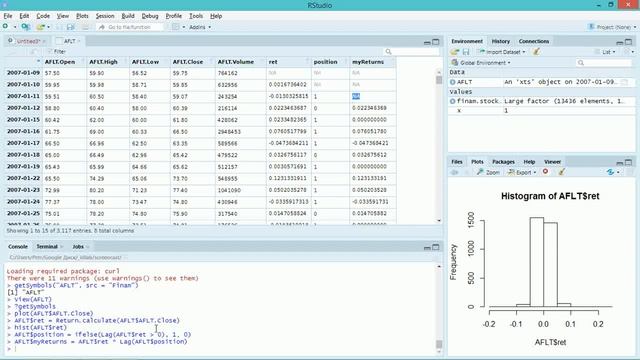The height and width of the screenshot is (360, 640).
Task: Click the New File icon in main toolbar
Action: pyautogui.click(x=5, y=27)
